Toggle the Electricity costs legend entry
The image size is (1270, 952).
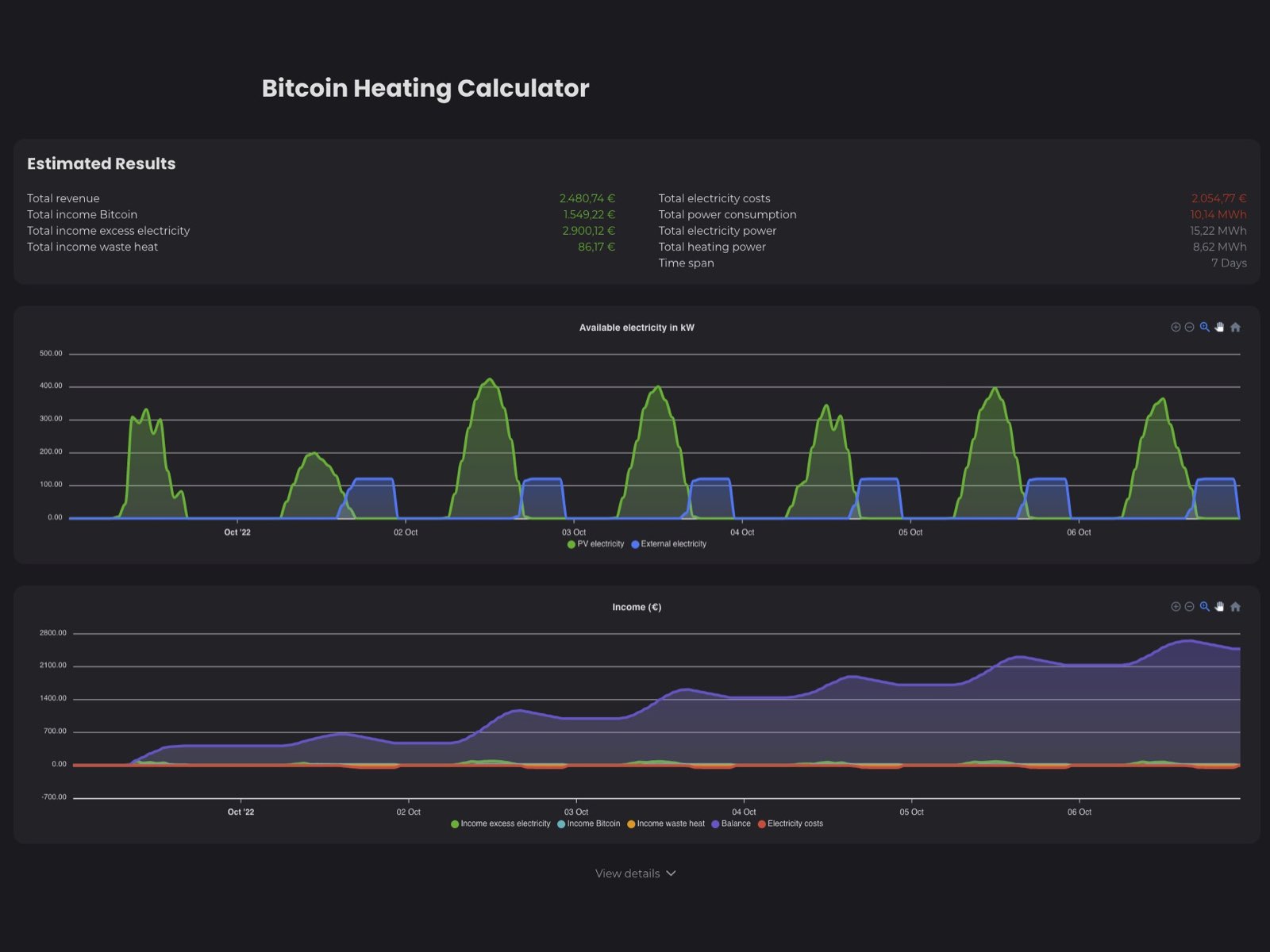coord(791,823)
